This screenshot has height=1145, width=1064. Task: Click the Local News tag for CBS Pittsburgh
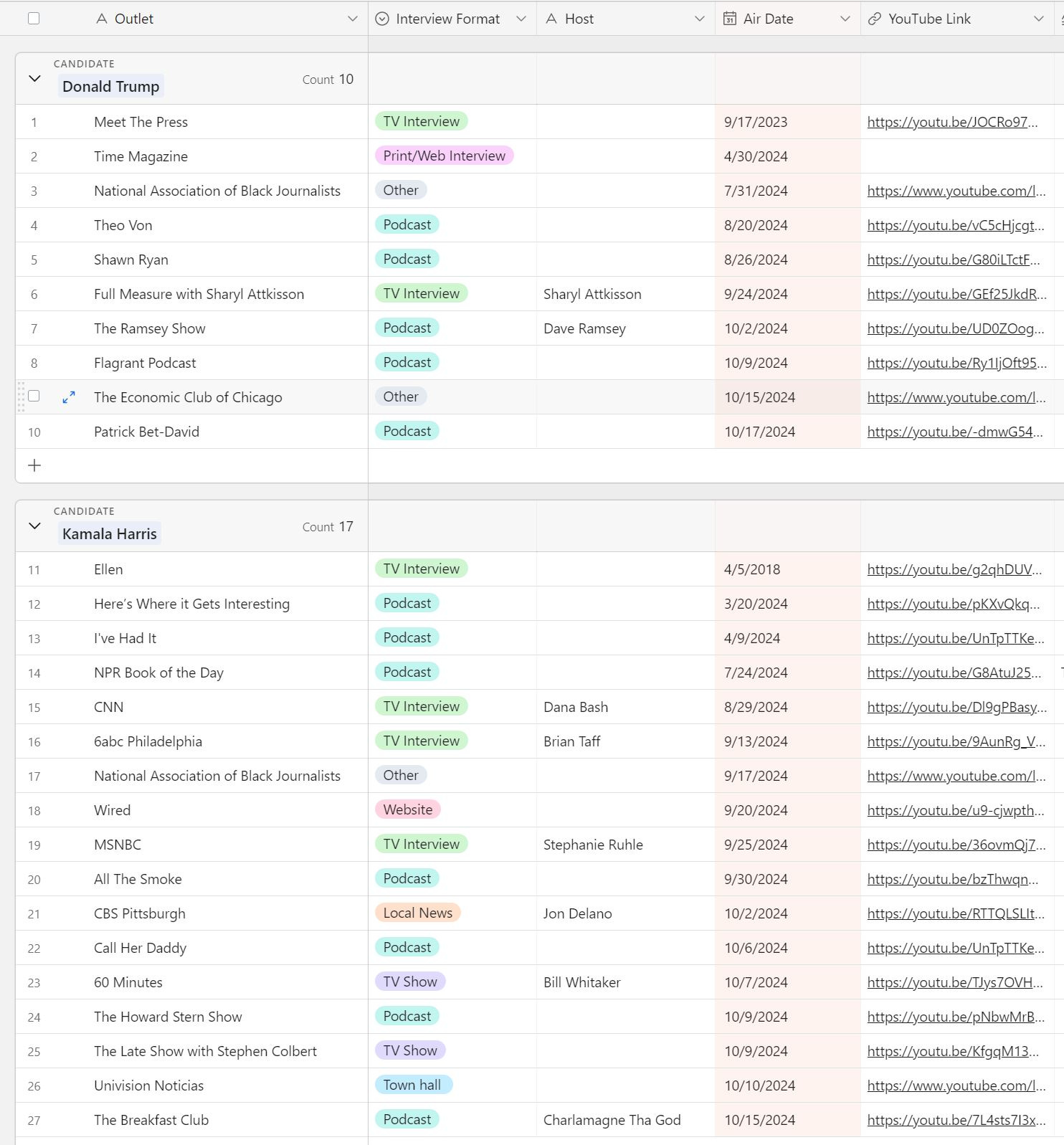pos(418,913)
